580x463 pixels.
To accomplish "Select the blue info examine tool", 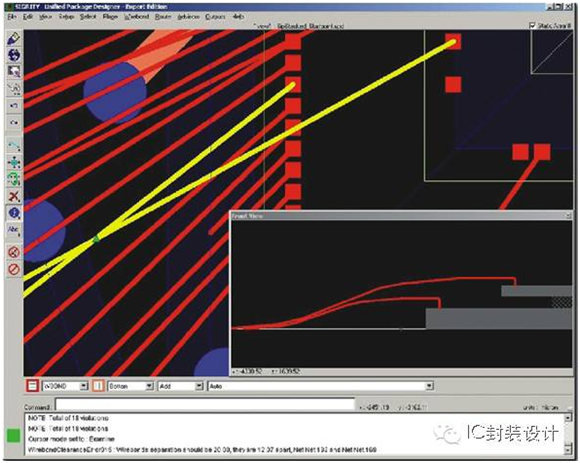I will 14,213.
